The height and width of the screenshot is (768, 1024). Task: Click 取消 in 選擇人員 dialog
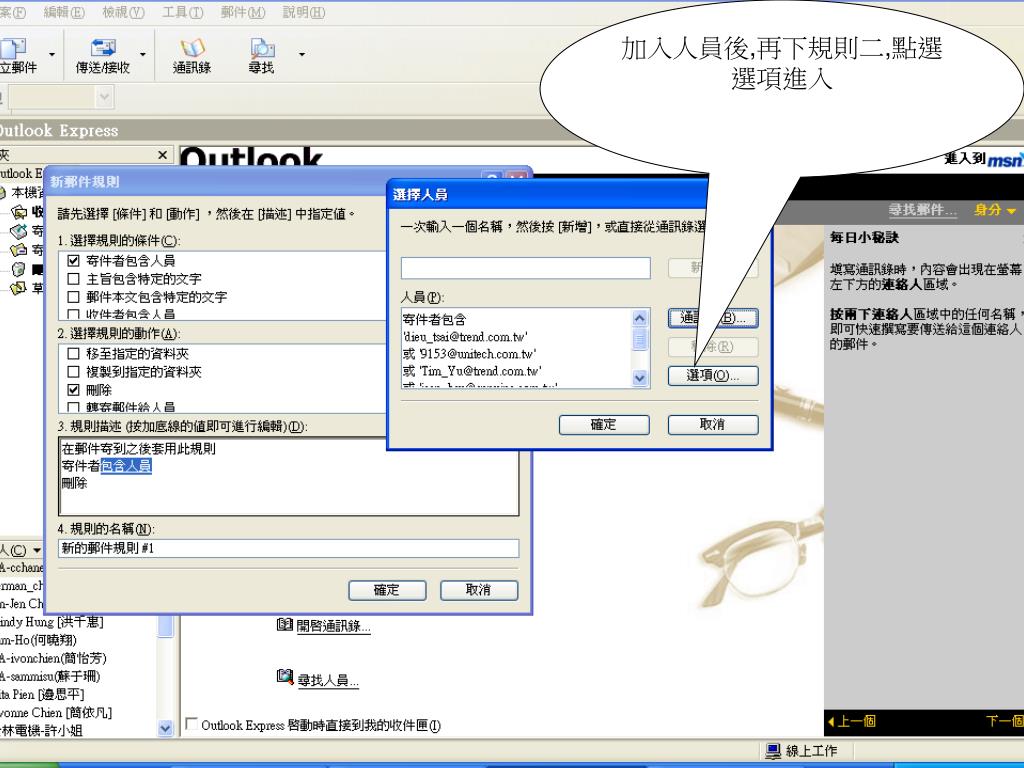point(712,424)
